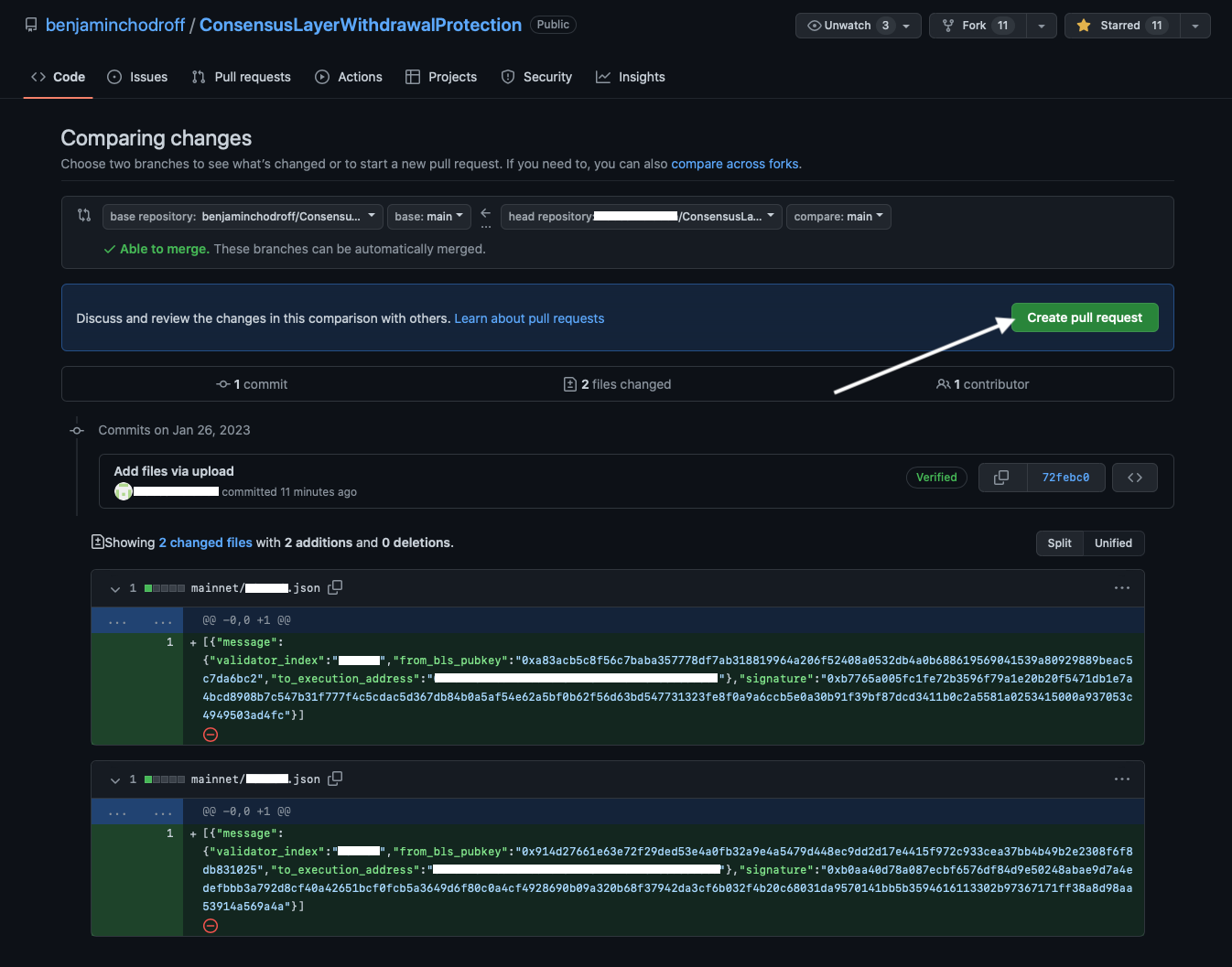The width and height of the screenshot is (1232, 967).
Task: Go to Pull requests tab
Action: click(241, 77)
